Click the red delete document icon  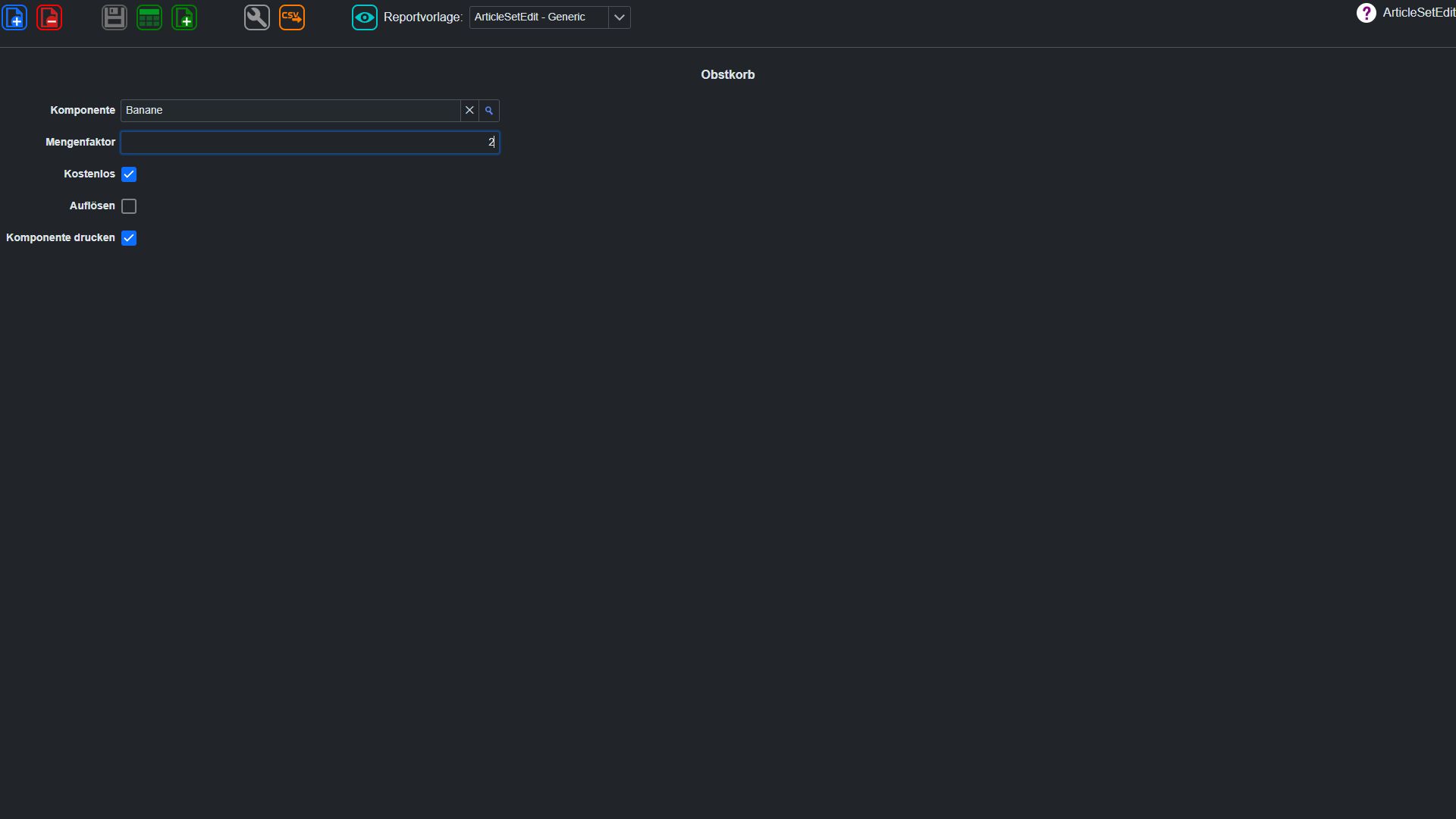pos(49,17)
